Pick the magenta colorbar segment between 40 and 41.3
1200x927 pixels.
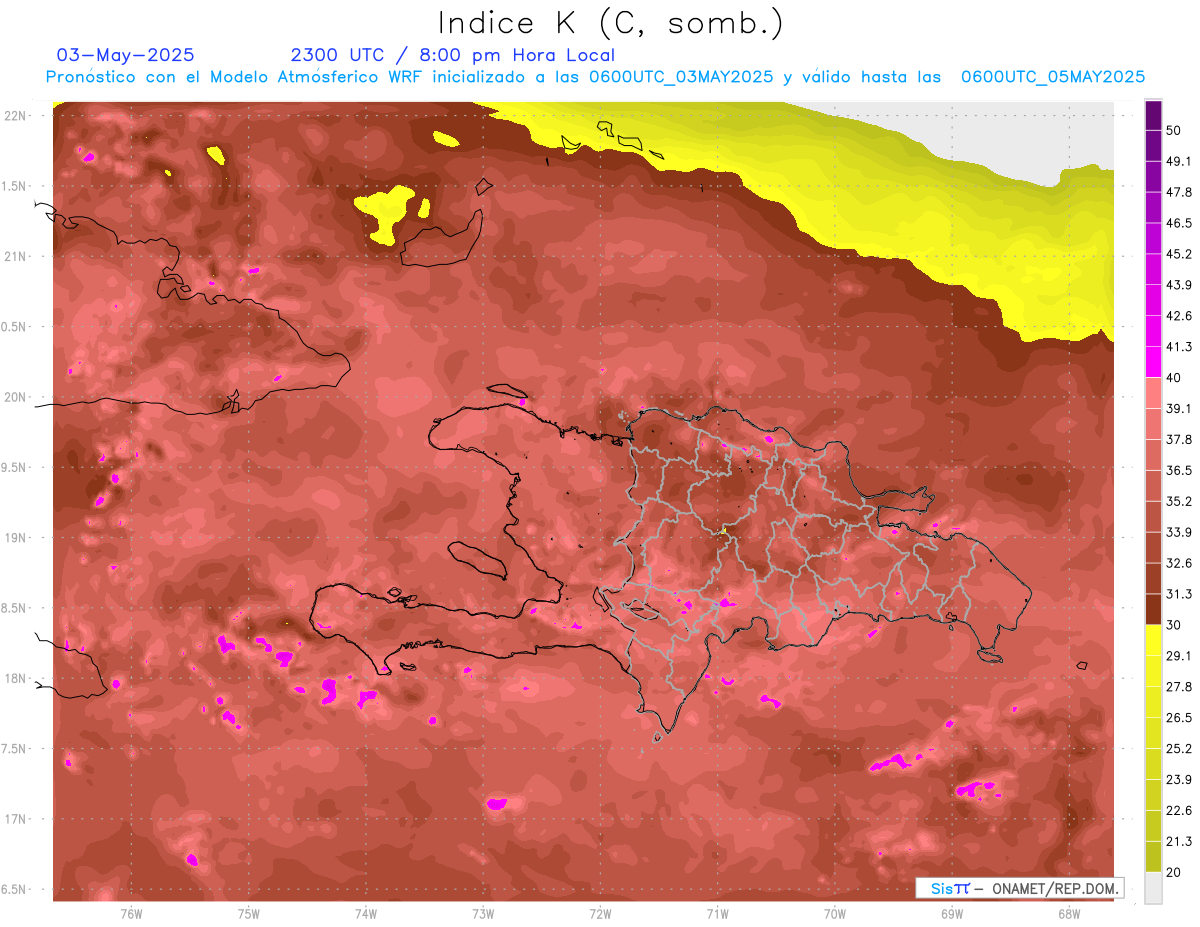click(1153, 362)
